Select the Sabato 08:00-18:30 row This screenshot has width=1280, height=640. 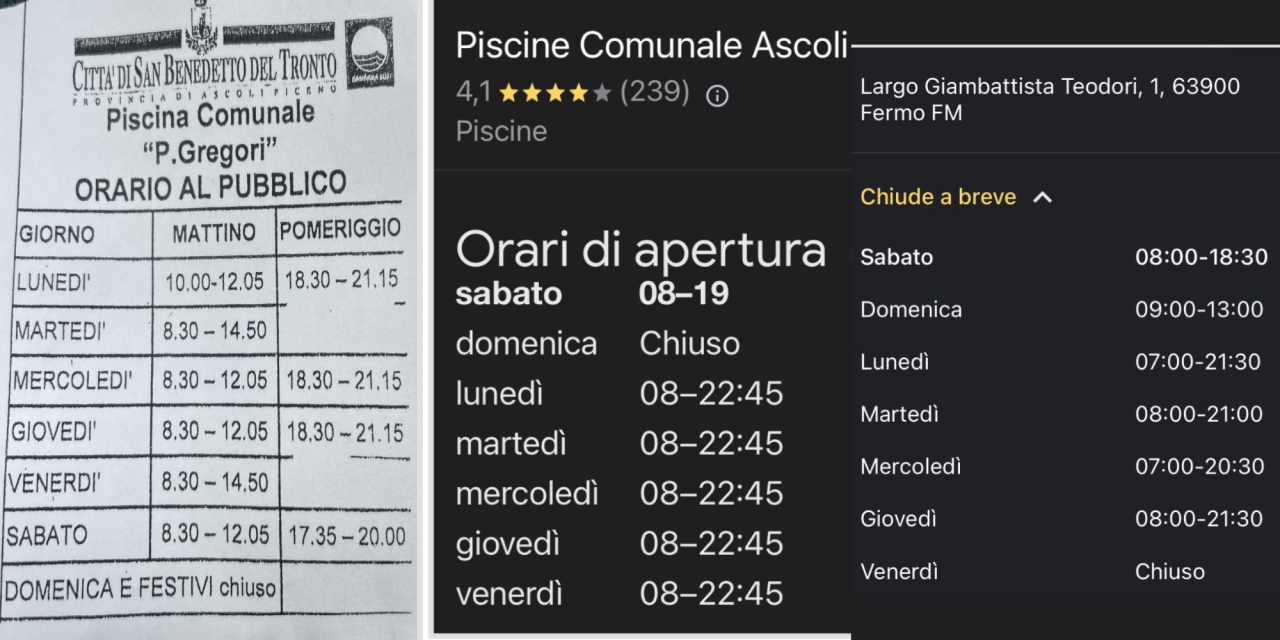tap(1064, 257)
